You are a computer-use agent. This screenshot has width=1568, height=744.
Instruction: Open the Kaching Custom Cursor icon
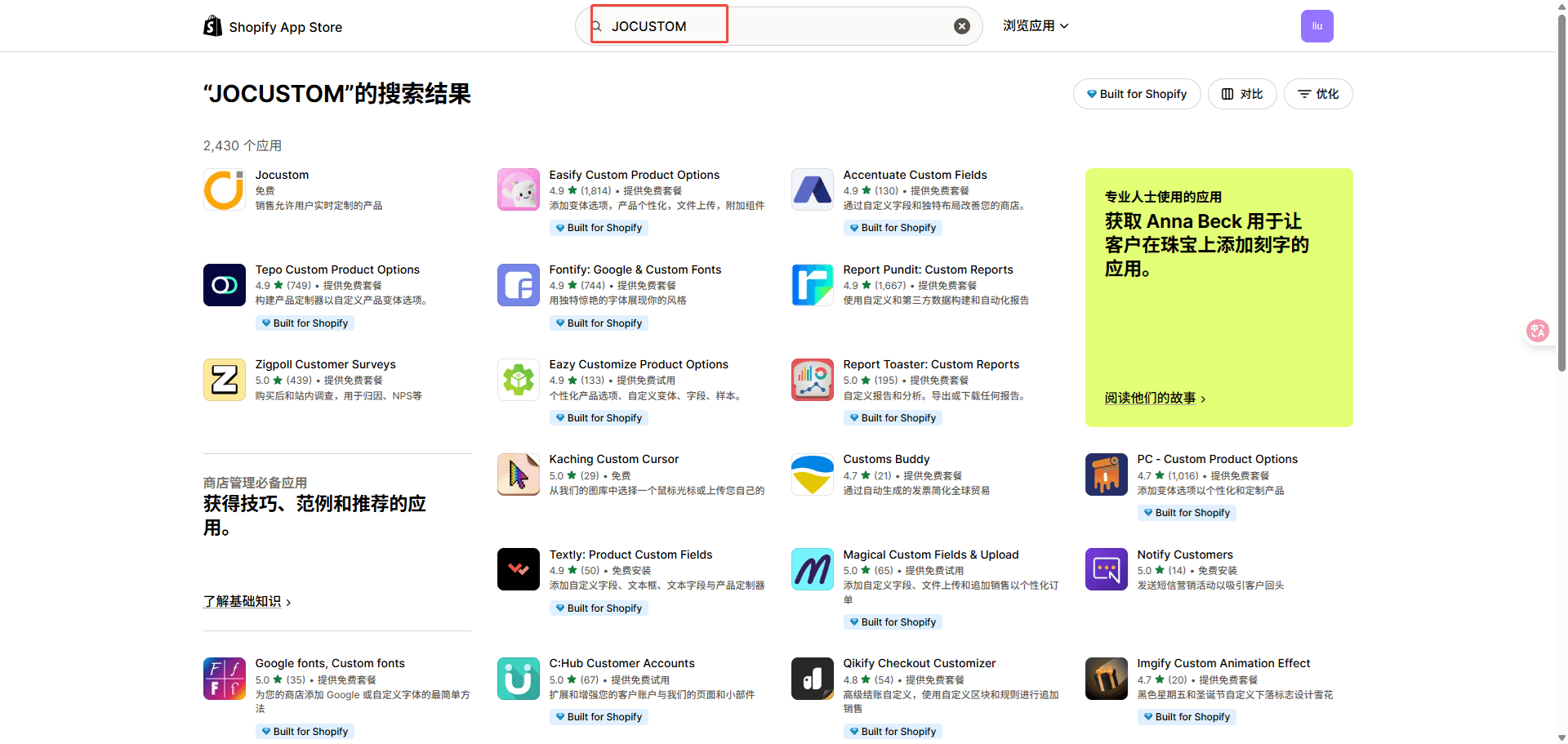click(518, 474)
